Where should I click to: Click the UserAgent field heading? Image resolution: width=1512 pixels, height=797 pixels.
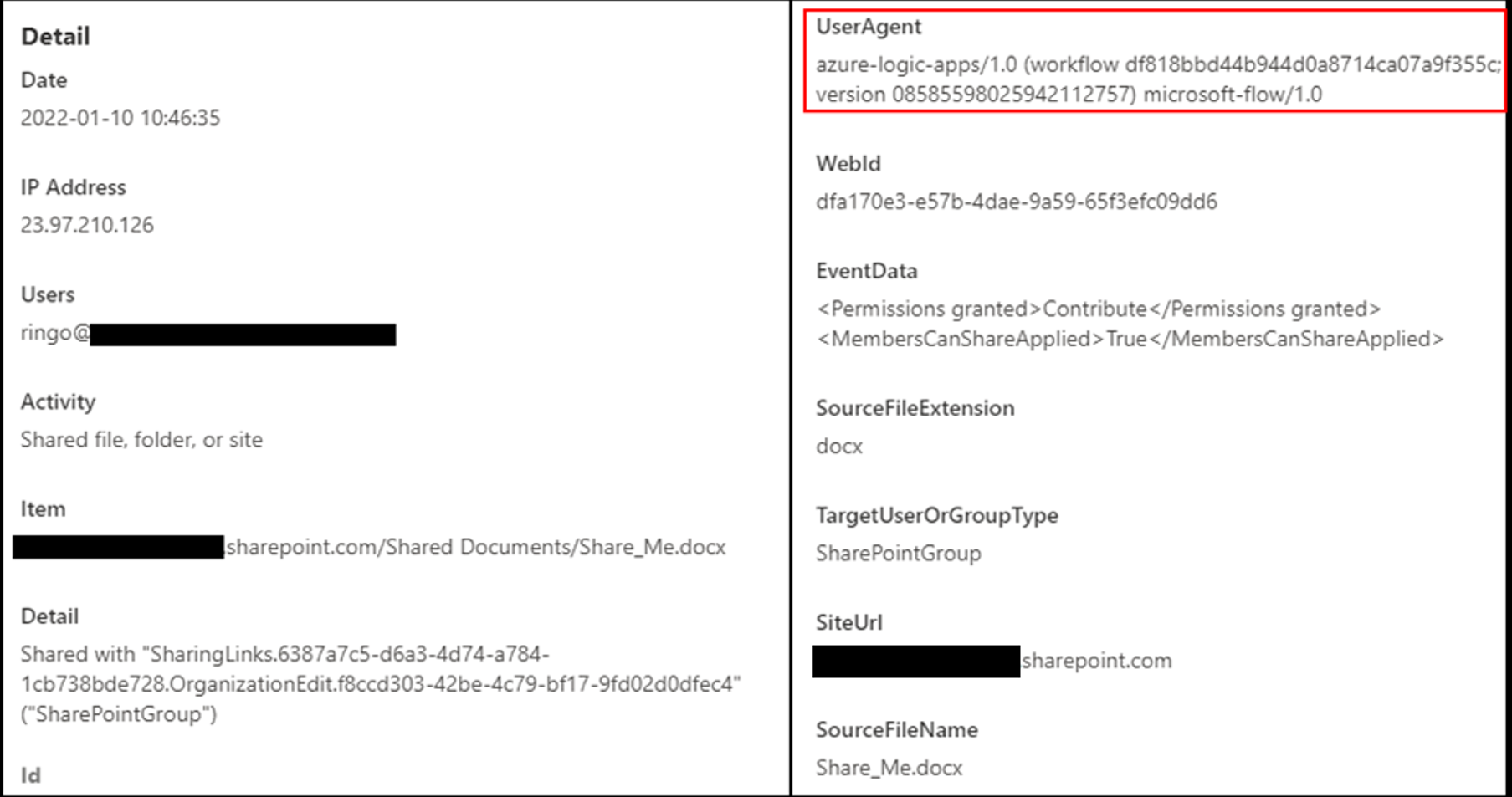click(868, 27)
